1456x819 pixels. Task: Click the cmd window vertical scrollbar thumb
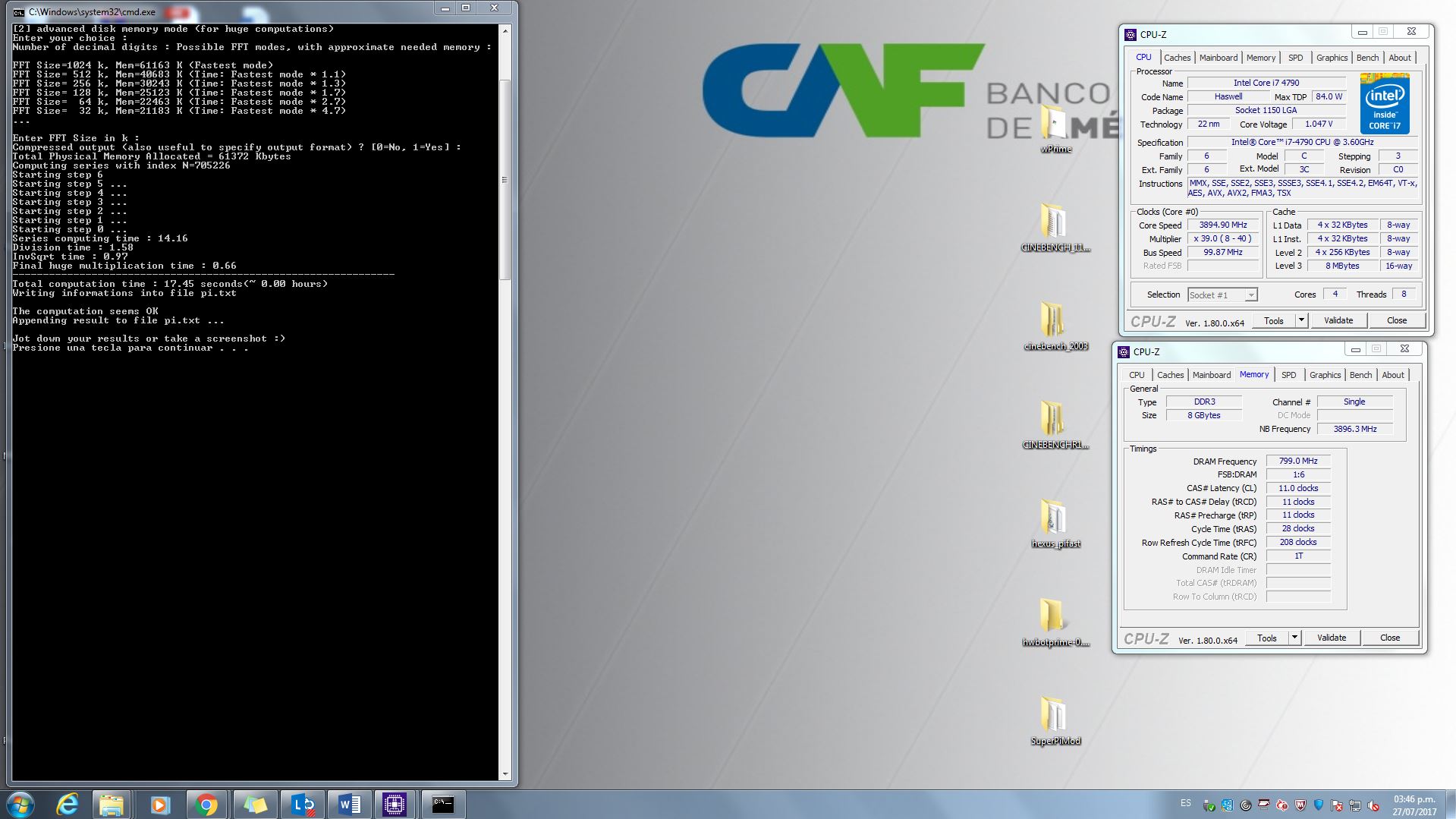505,180
